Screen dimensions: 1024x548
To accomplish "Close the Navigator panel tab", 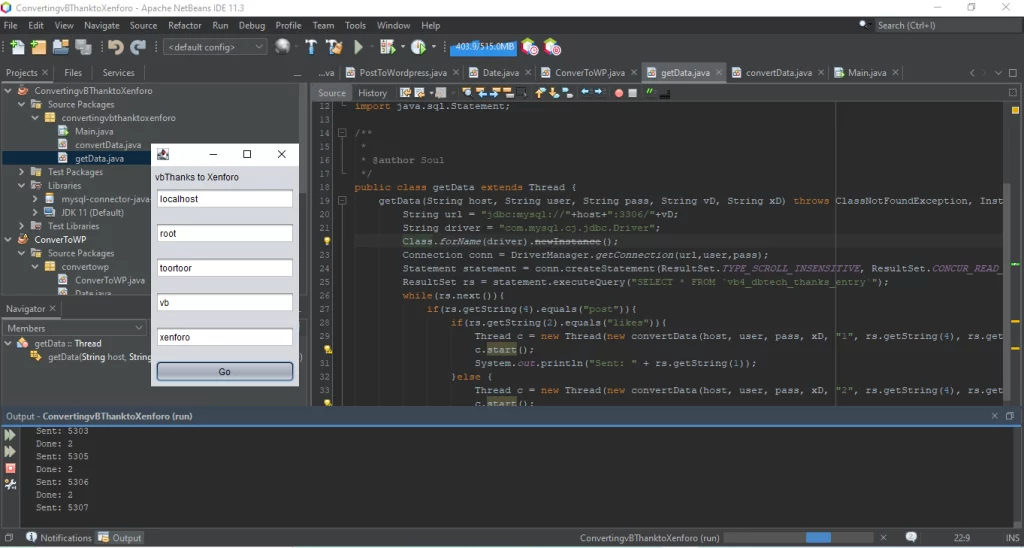I will coord(53,308).
